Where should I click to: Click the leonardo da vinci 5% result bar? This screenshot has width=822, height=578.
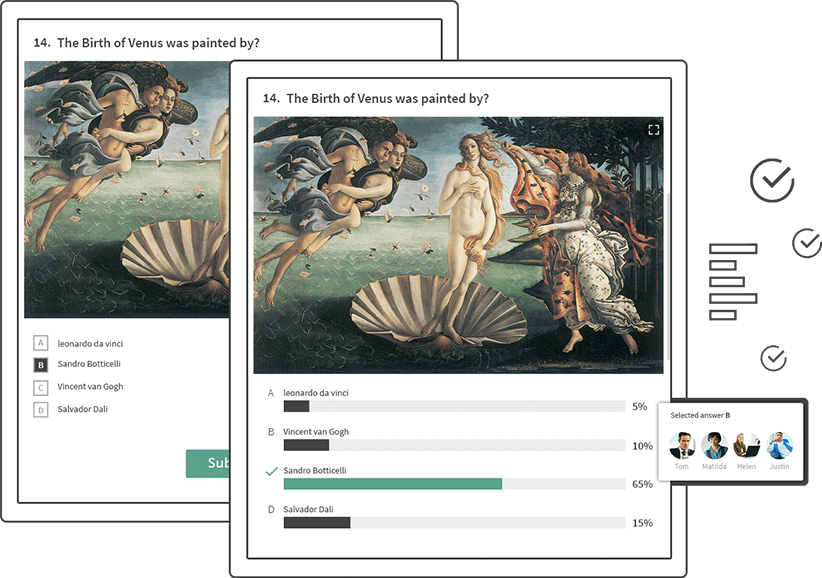pyautogui.click(x=454, y=406)
